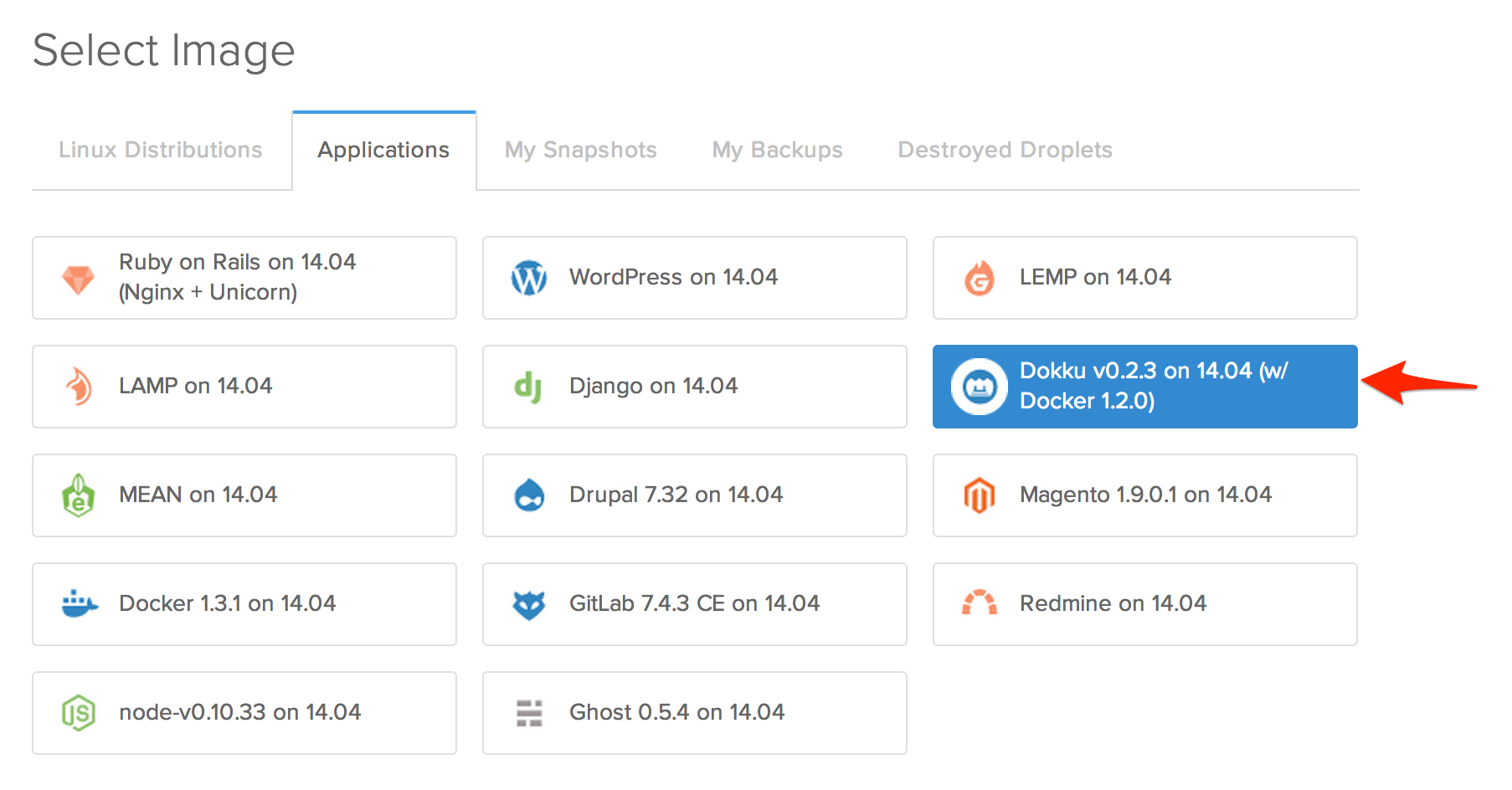
Task: Click the Drupal drop icon
Action: 529,495
